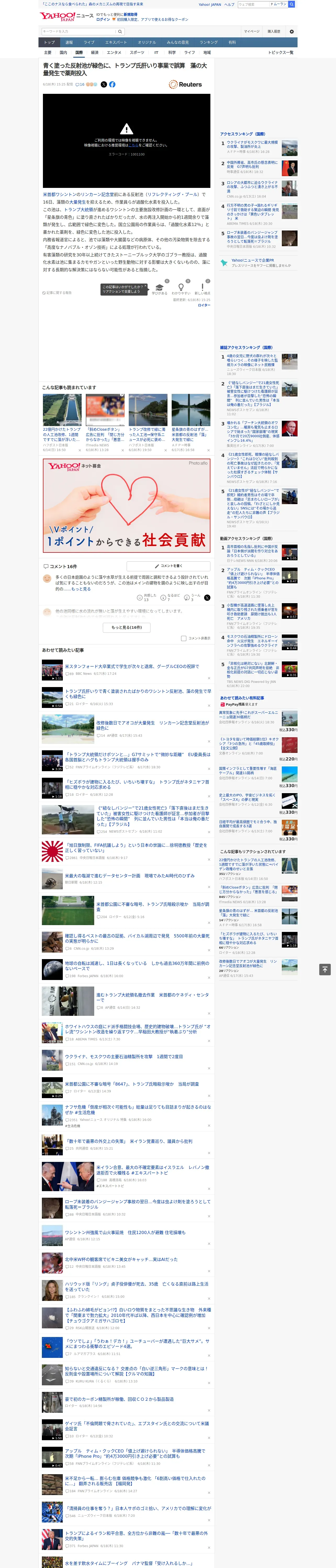Click the Yahoo! JAPAN news logo

pos(66,16)
